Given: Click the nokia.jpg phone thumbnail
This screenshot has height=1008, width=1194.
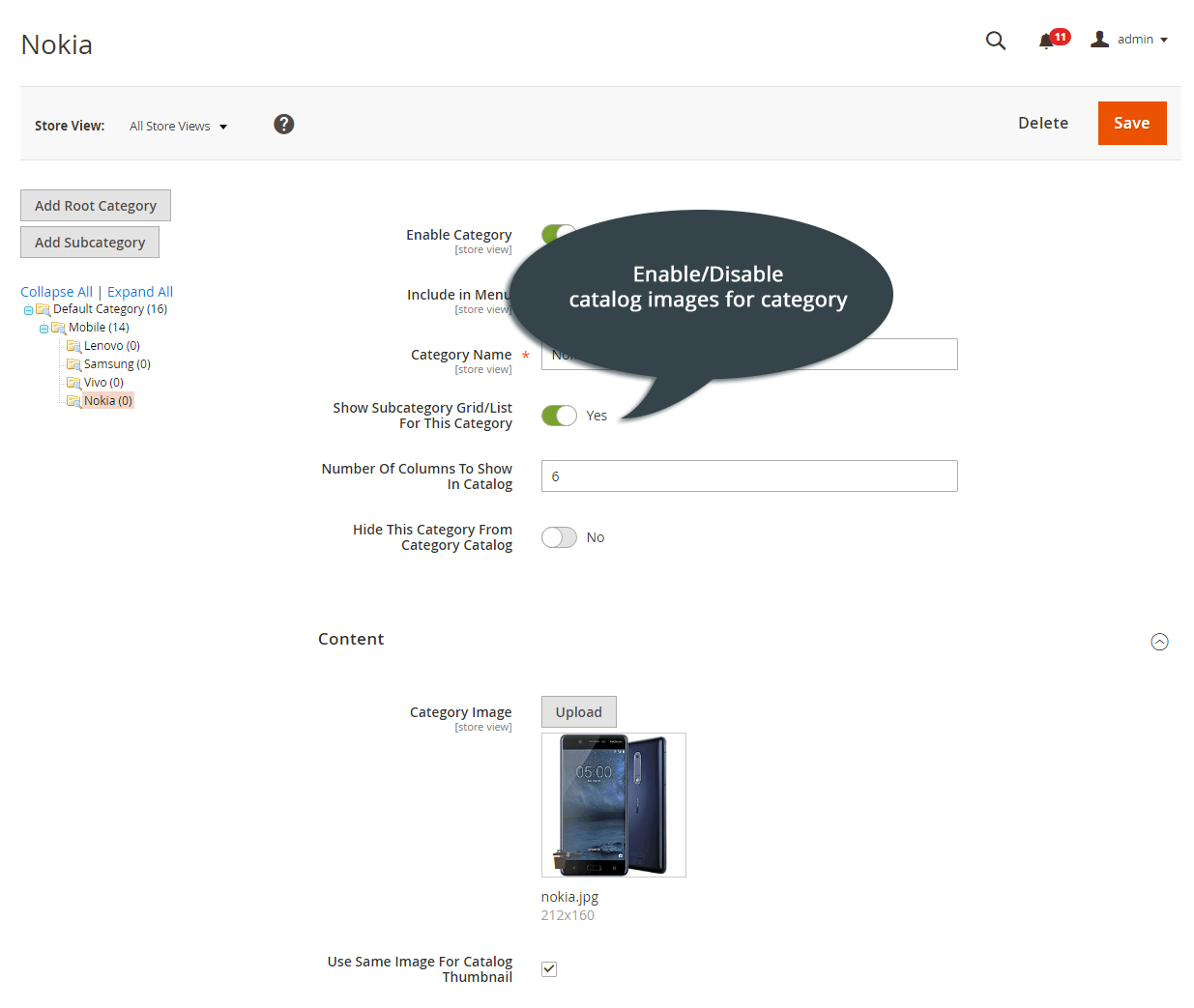Looking at the screenshot, I should pyautogui.click(x=613, y=804).
